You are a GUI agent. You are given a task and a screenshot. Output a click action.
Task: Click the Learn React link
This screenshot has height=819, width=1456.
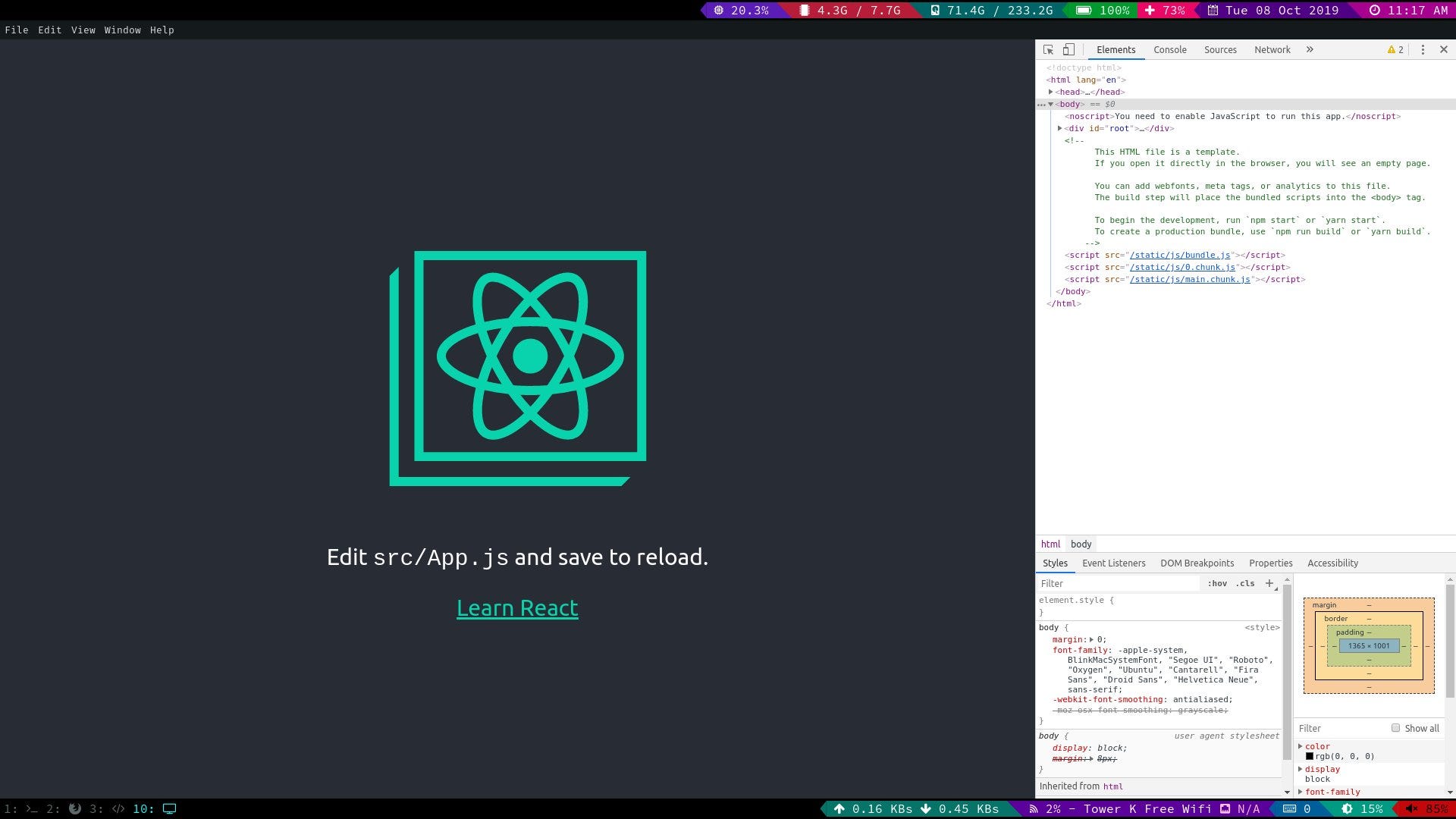point(517,608)
